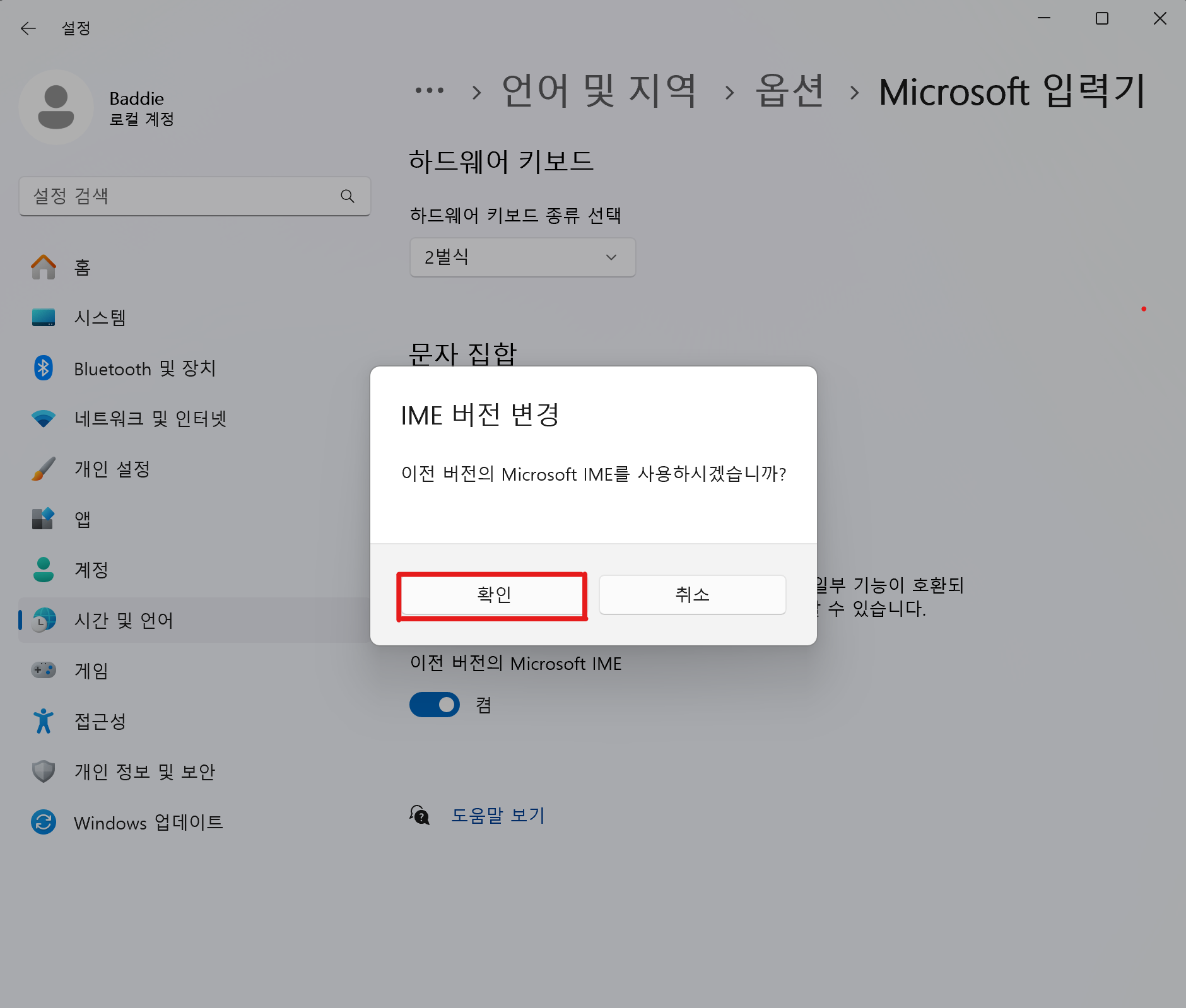
Task: Click the Windows 업데이트 sync icon
Action: coord(44,822)
